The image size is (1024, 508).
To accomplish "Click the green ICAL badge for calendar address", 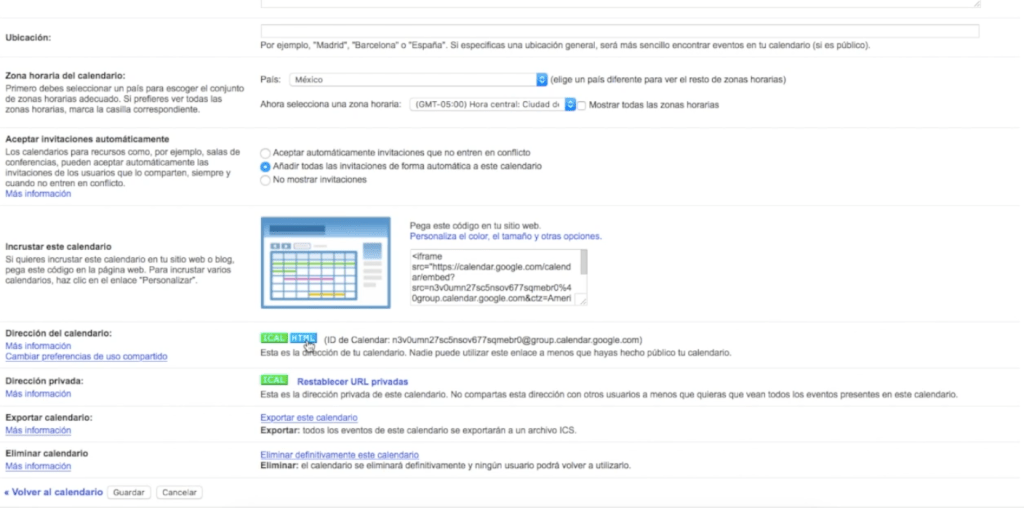I will click(273, 339).
